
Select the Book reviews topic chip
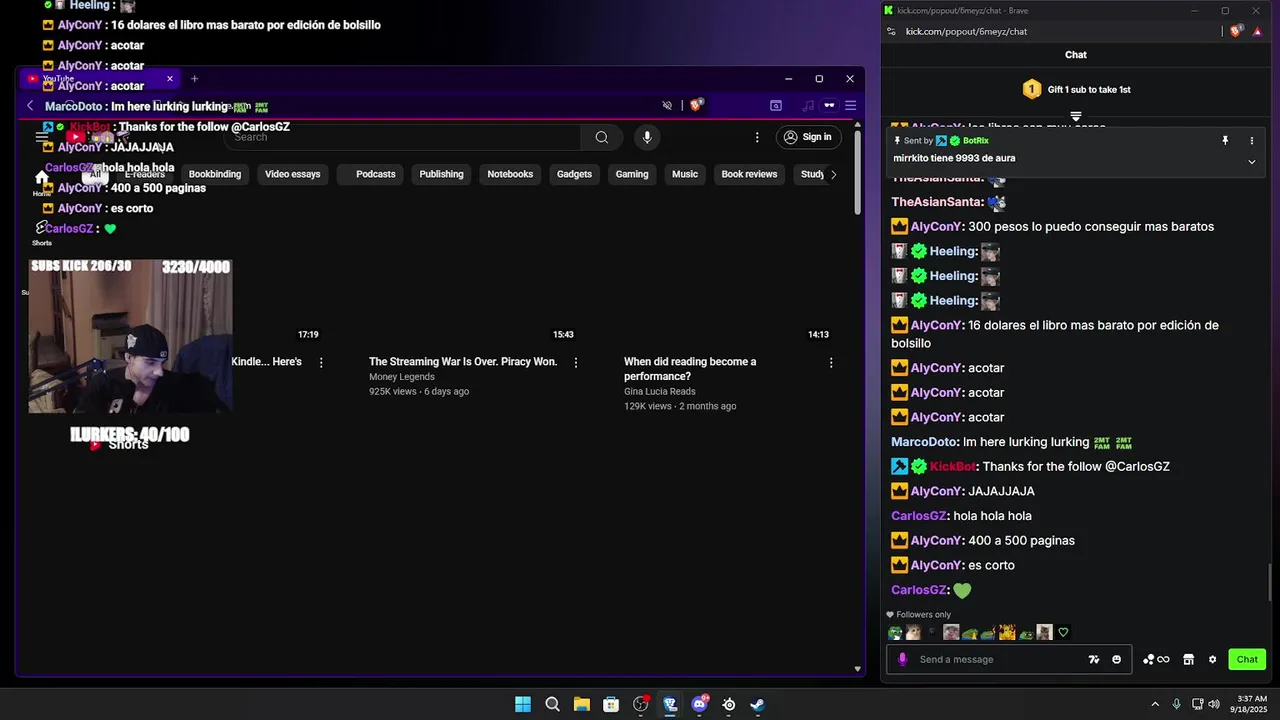[x=749, y=174]
